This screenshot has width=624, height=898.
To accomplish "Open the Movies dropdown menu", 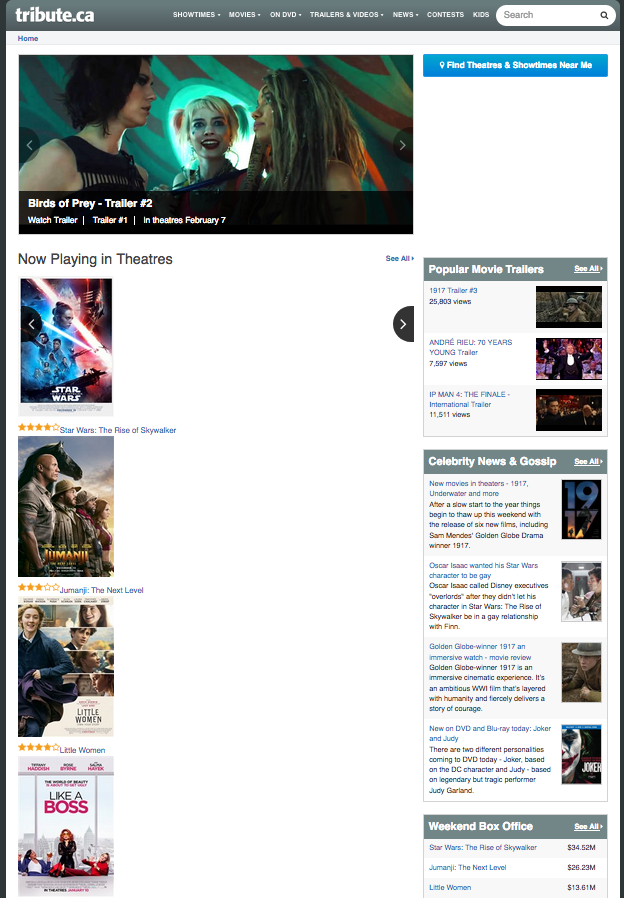I will [244, 14].
